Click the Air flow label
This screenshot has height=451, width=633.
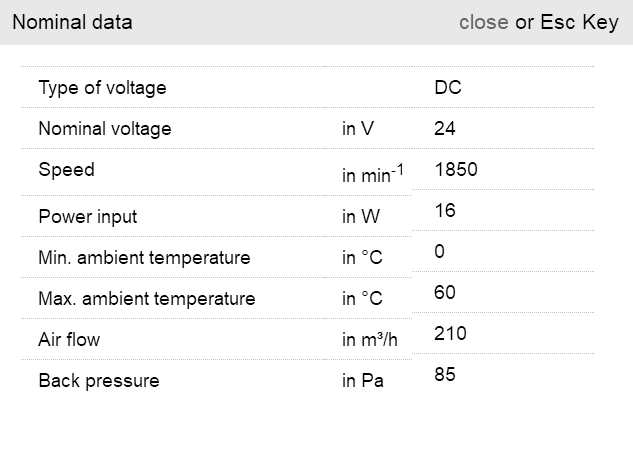(x=69, y=340)
